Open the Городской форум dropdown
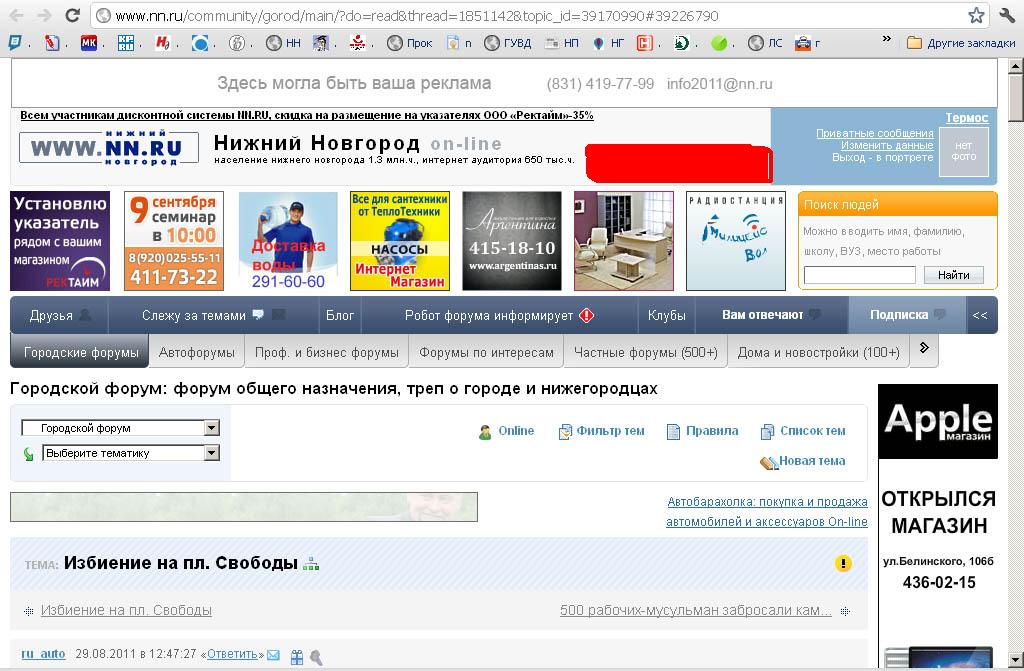The image size is (1024, 671). [x=121, y=428]
